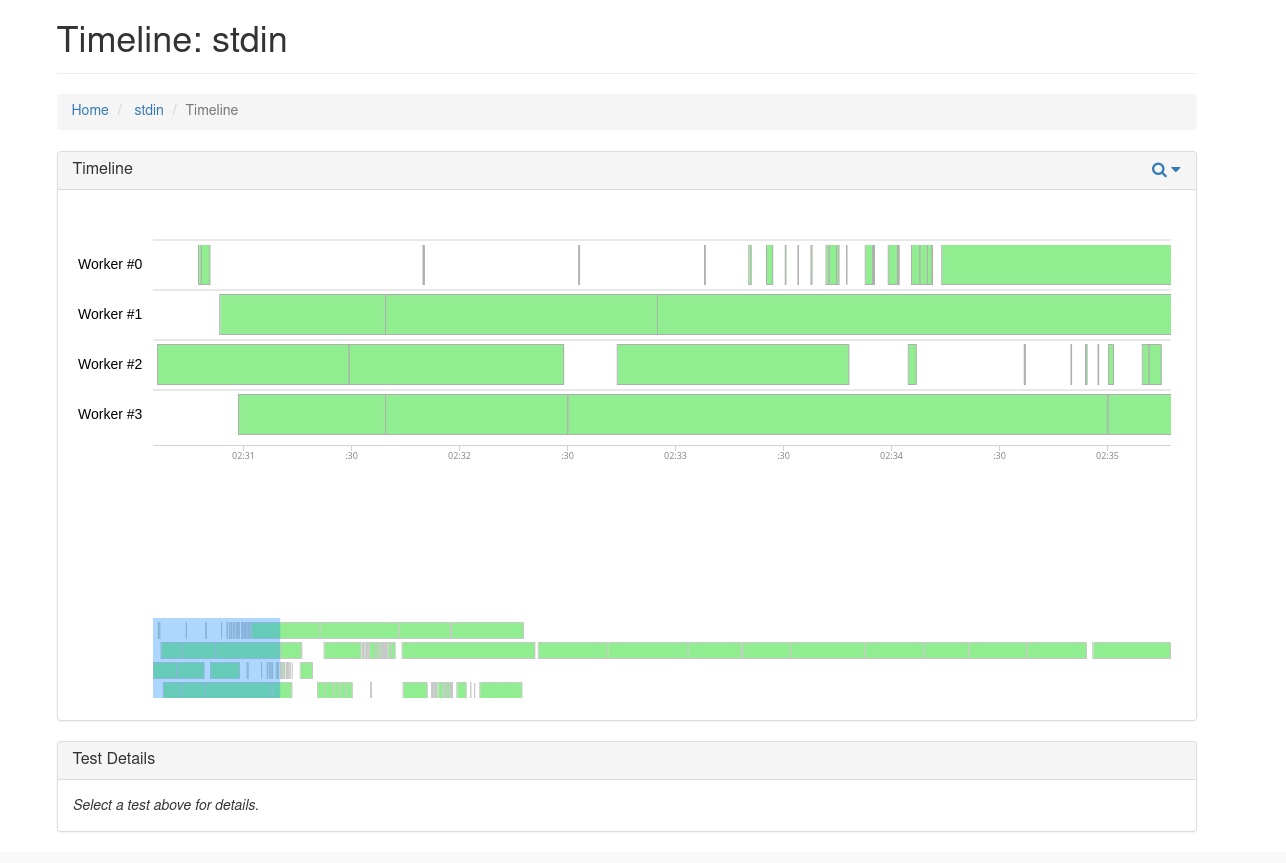Select the first Worker #3 test bar
This screenshot has height=863, width=1286.
click(x=312, y=414)
